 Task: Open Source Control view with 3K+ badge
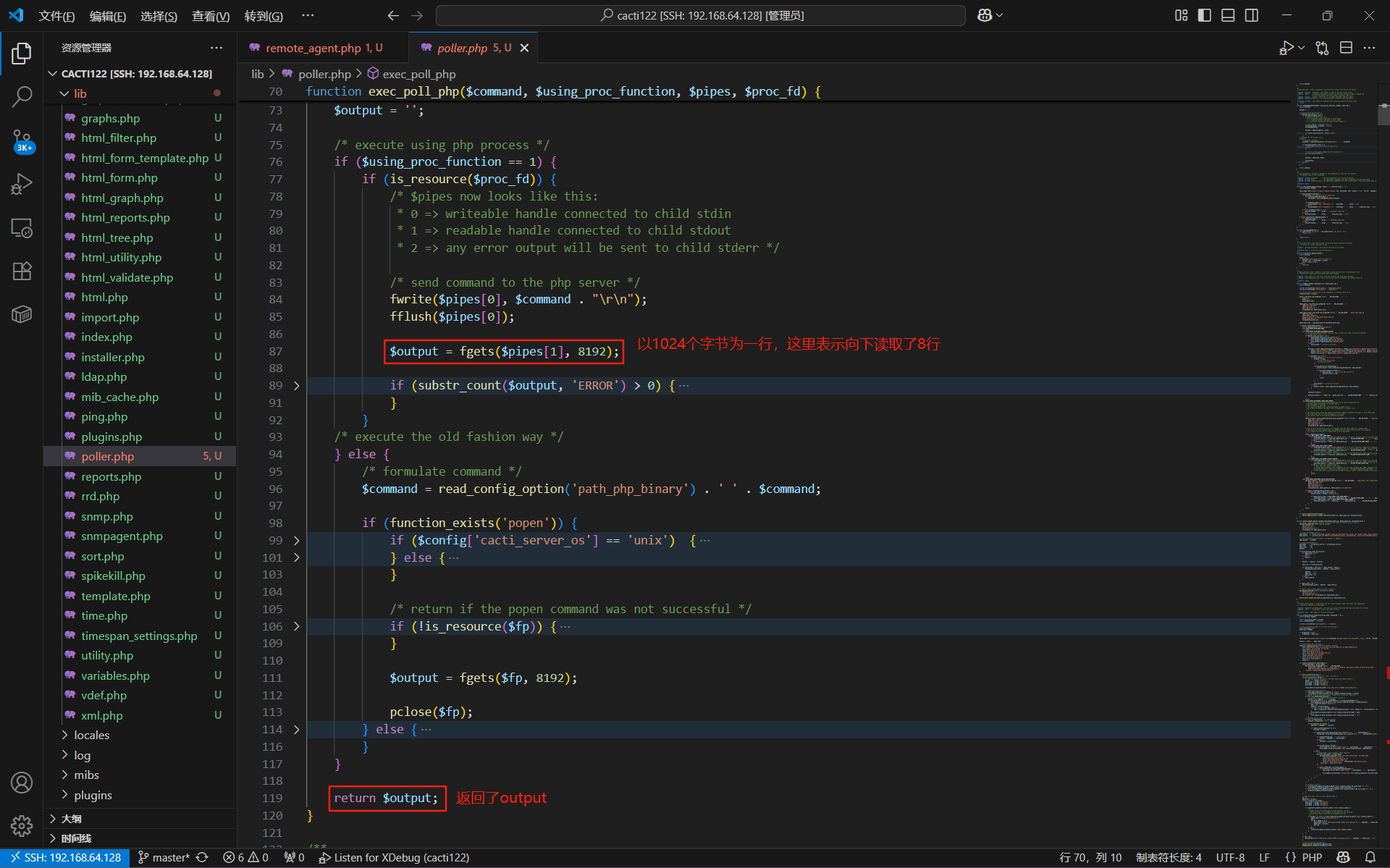(x=22, y=140)
